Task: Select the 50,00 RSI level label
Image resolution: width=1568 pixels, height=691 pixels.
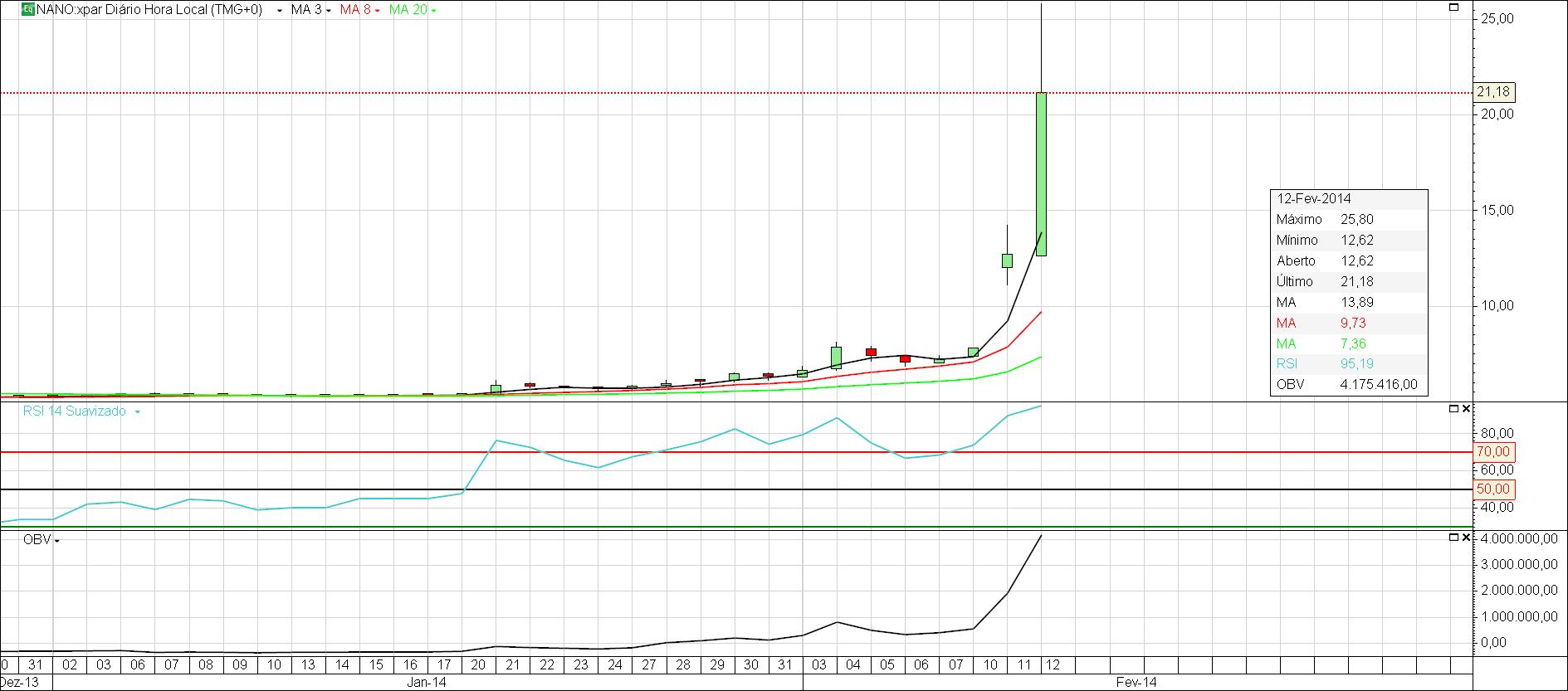Action: pos(1493,489)
